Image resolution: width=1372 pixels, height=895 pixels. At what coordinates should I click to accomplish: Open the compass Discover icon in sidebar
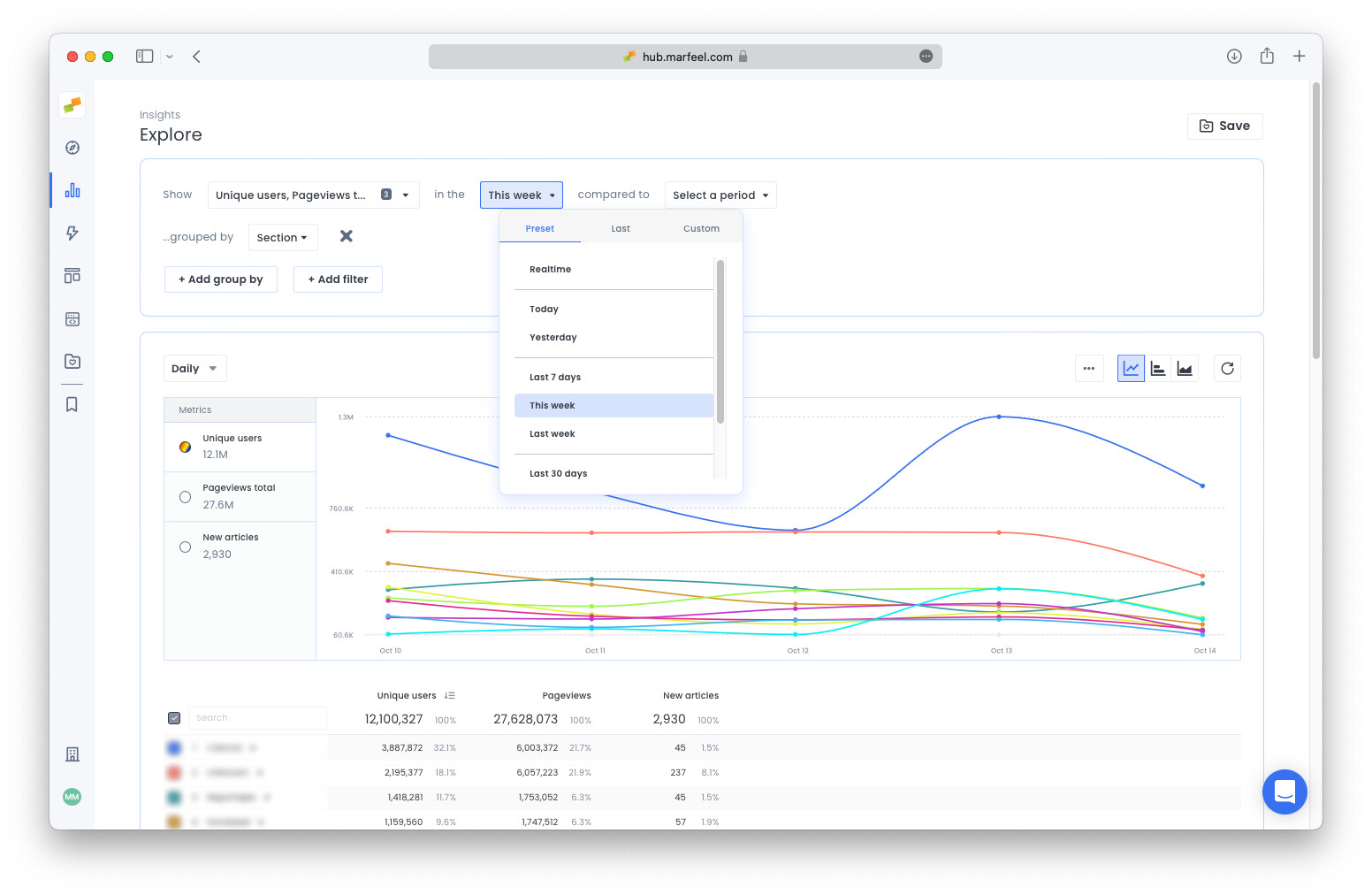pos(72,148)
